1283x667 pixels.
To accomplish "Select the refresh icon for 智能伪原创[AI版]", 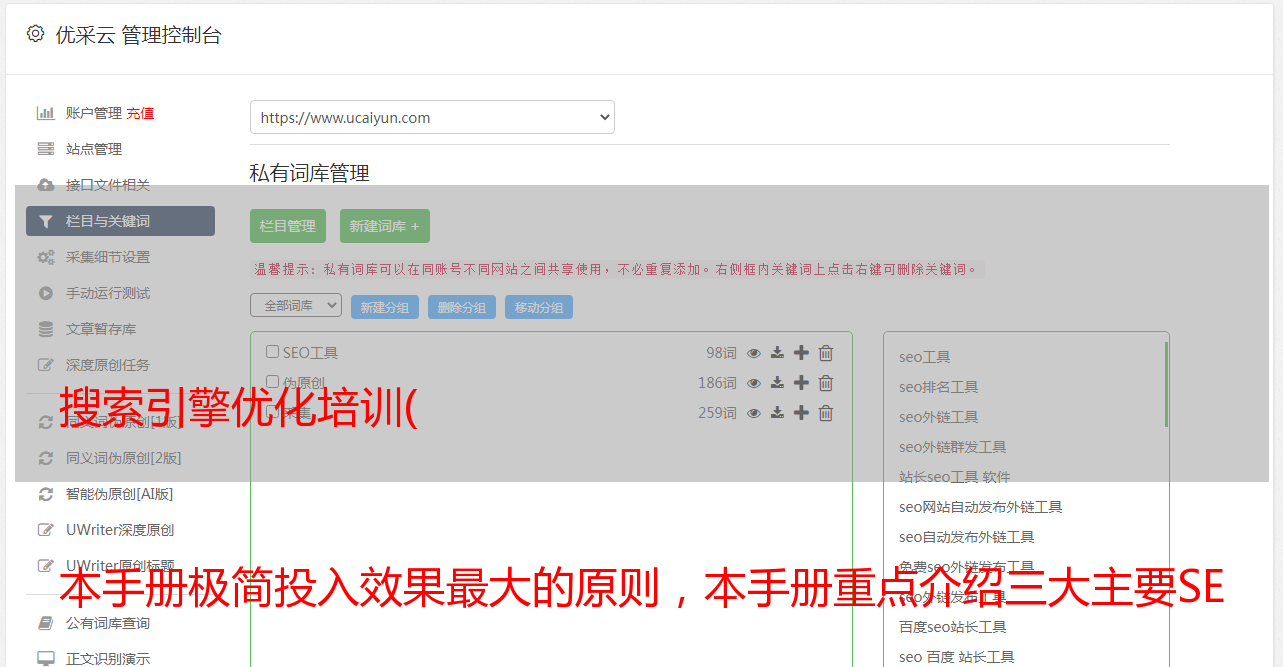I will 45,494.
